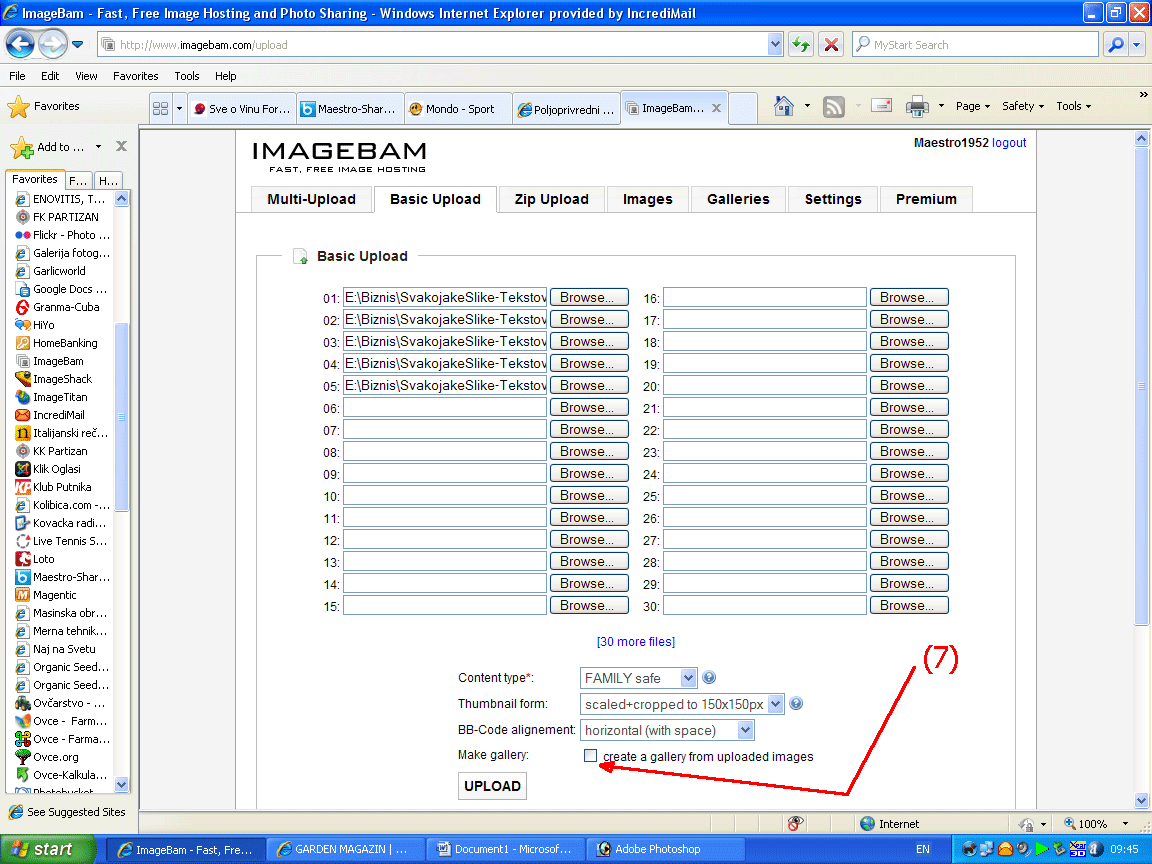The width and height of the screenshot is (1152, 864).
Task: Open the Favorites menu
Action: (x=136, y=76)
